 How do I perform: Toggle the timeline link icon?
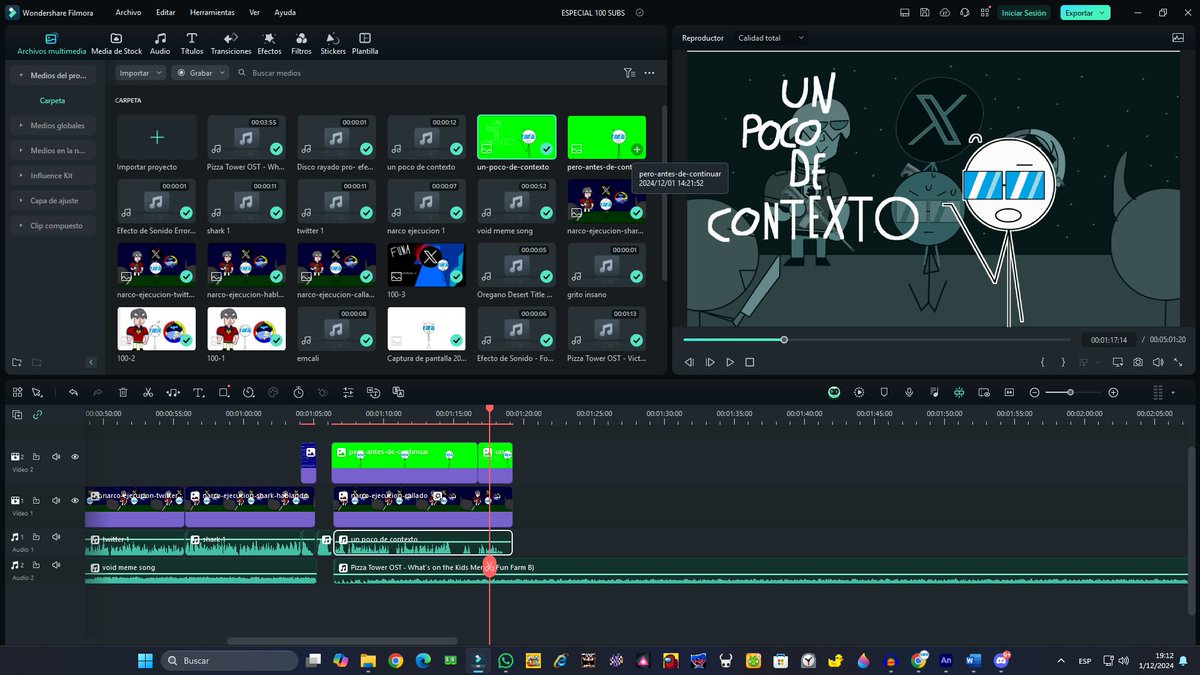tap(38, 414)
